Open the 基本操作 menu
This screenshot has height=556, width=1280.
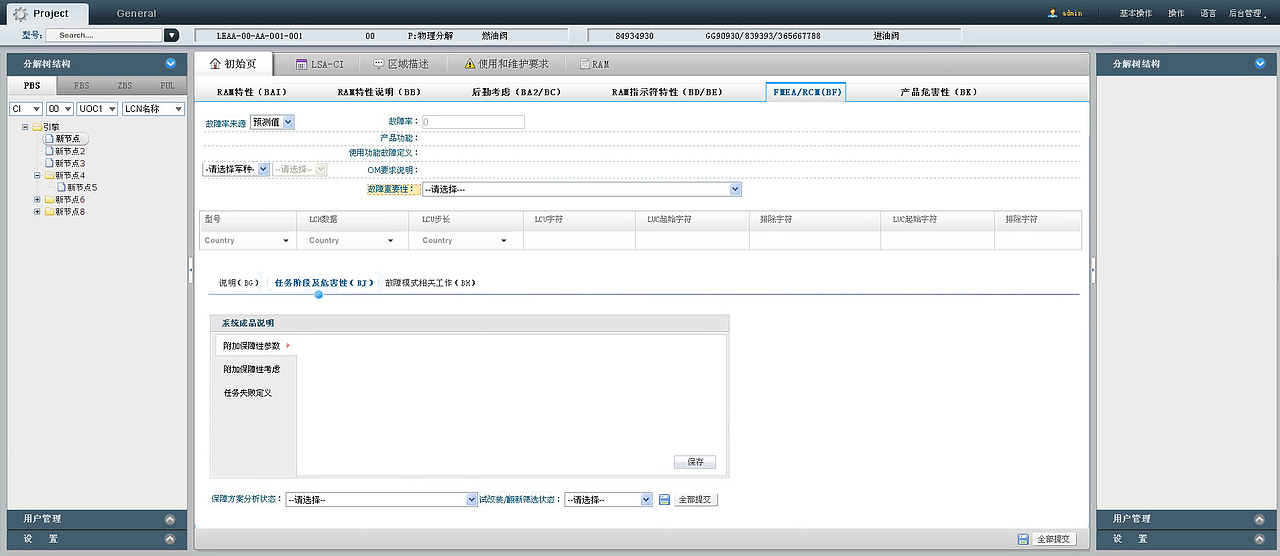pos(1136,14)
